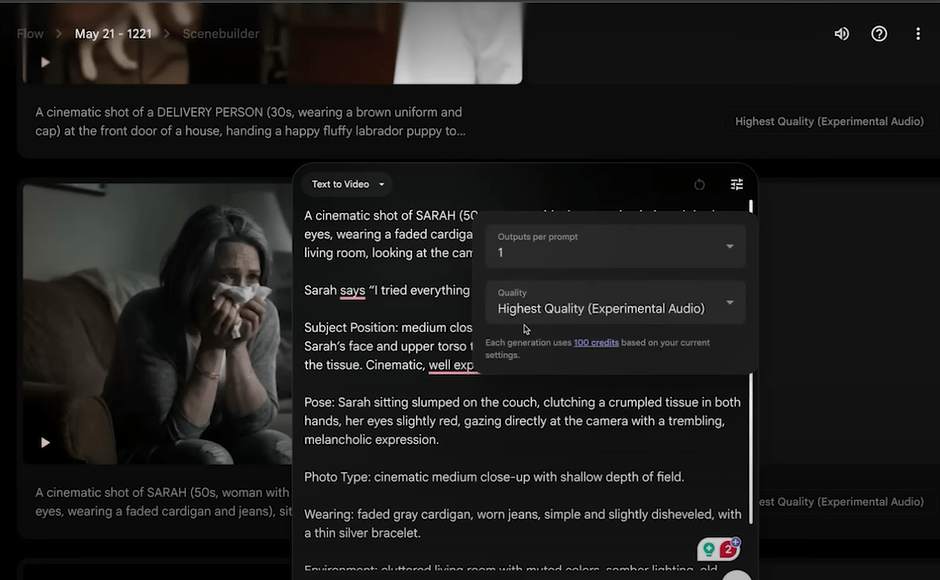Go to Flow in the breadcrumb
940x580 pixels.
point(30,34)
